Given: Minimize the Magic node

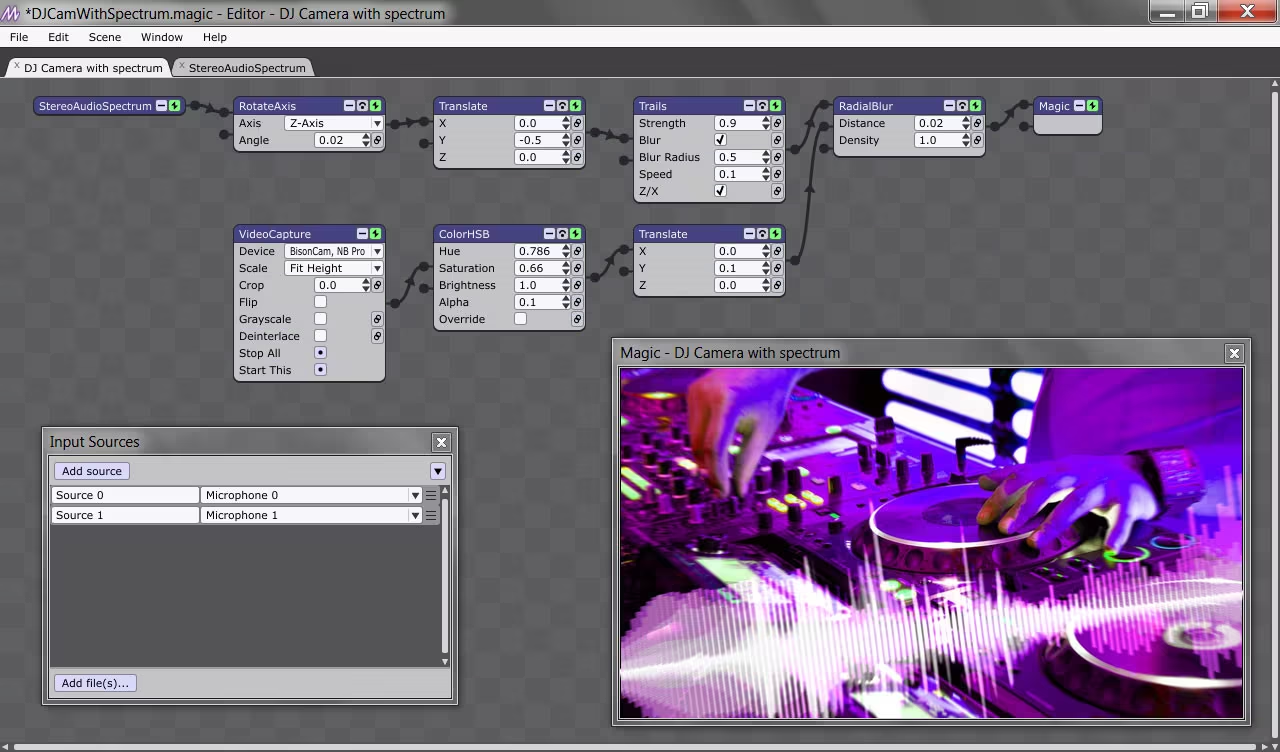Looking at the screenshot, I should 1079,106.
